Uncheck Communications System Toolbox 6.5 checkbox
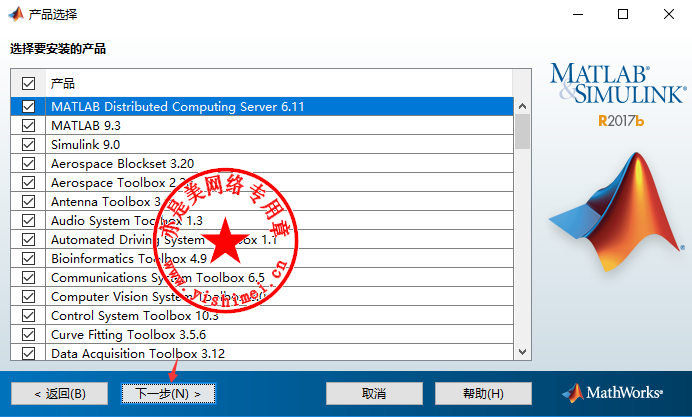 pos(28,277)
